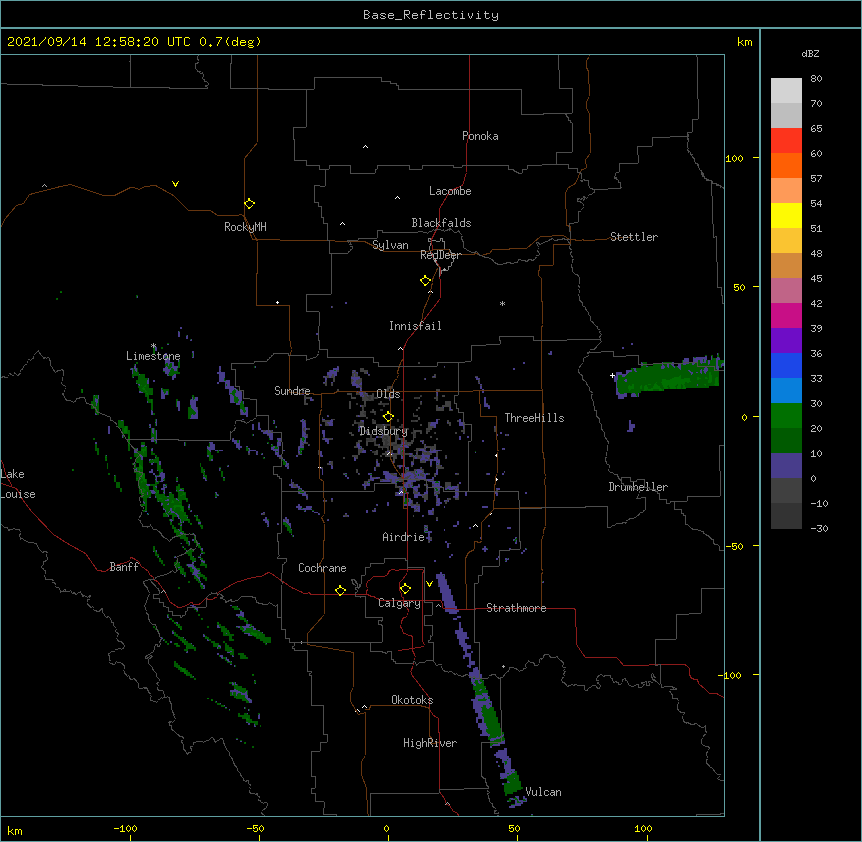Click the asterisk marker east of Innisfail

pyautogui.click(x=502, y=304)
